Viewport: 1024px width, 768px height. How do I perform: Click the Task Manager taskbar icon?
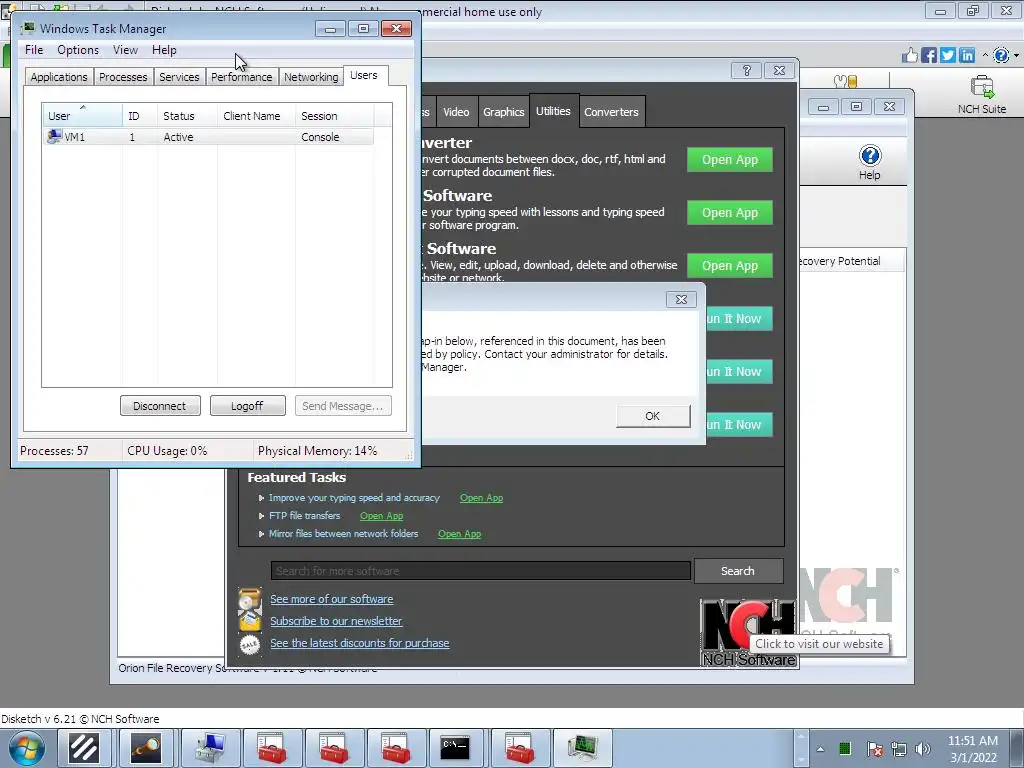pos(582,748)
